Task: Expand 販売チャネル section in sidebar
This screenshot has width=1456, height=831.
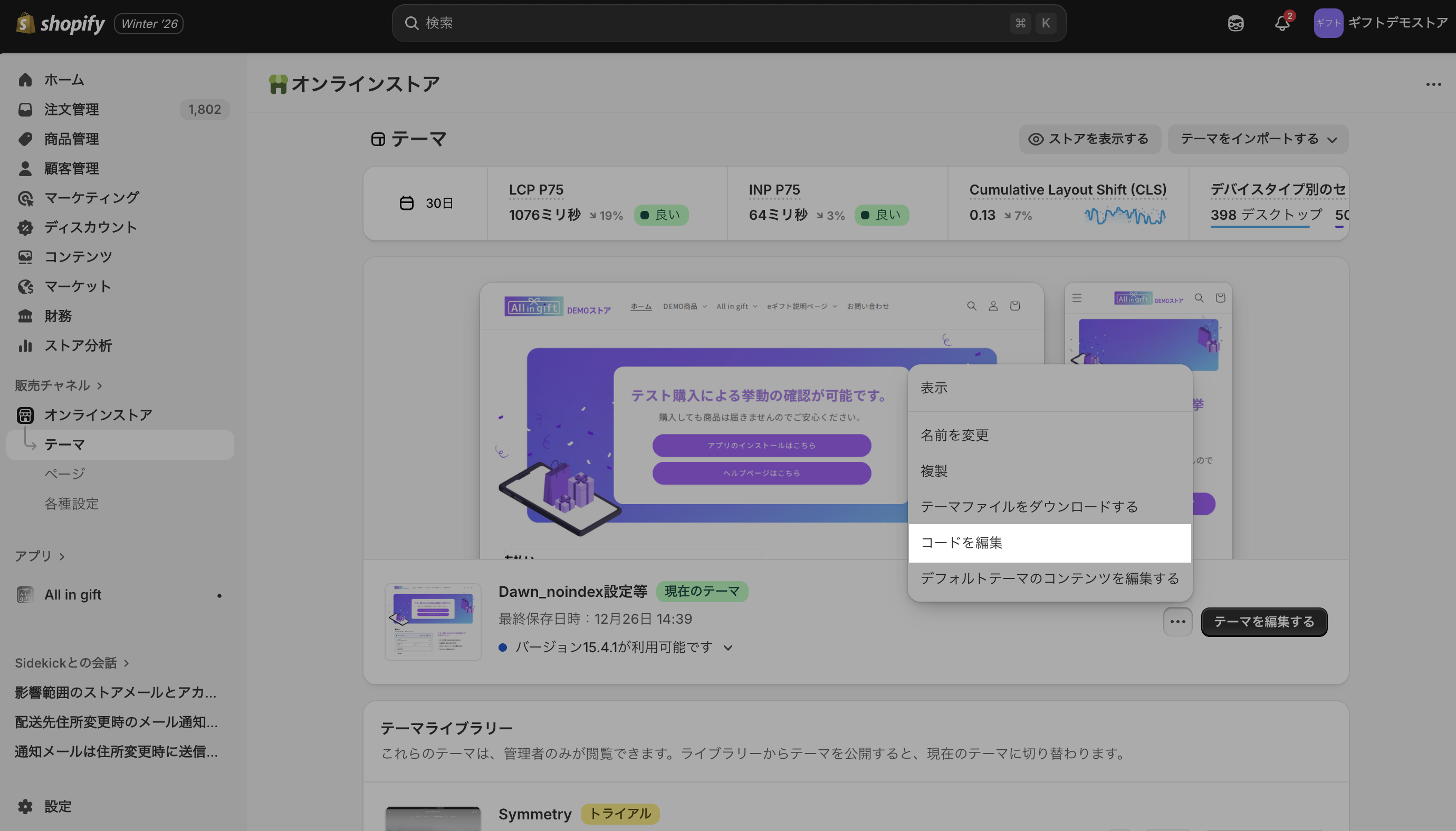Action: click(x=58, y=385)
